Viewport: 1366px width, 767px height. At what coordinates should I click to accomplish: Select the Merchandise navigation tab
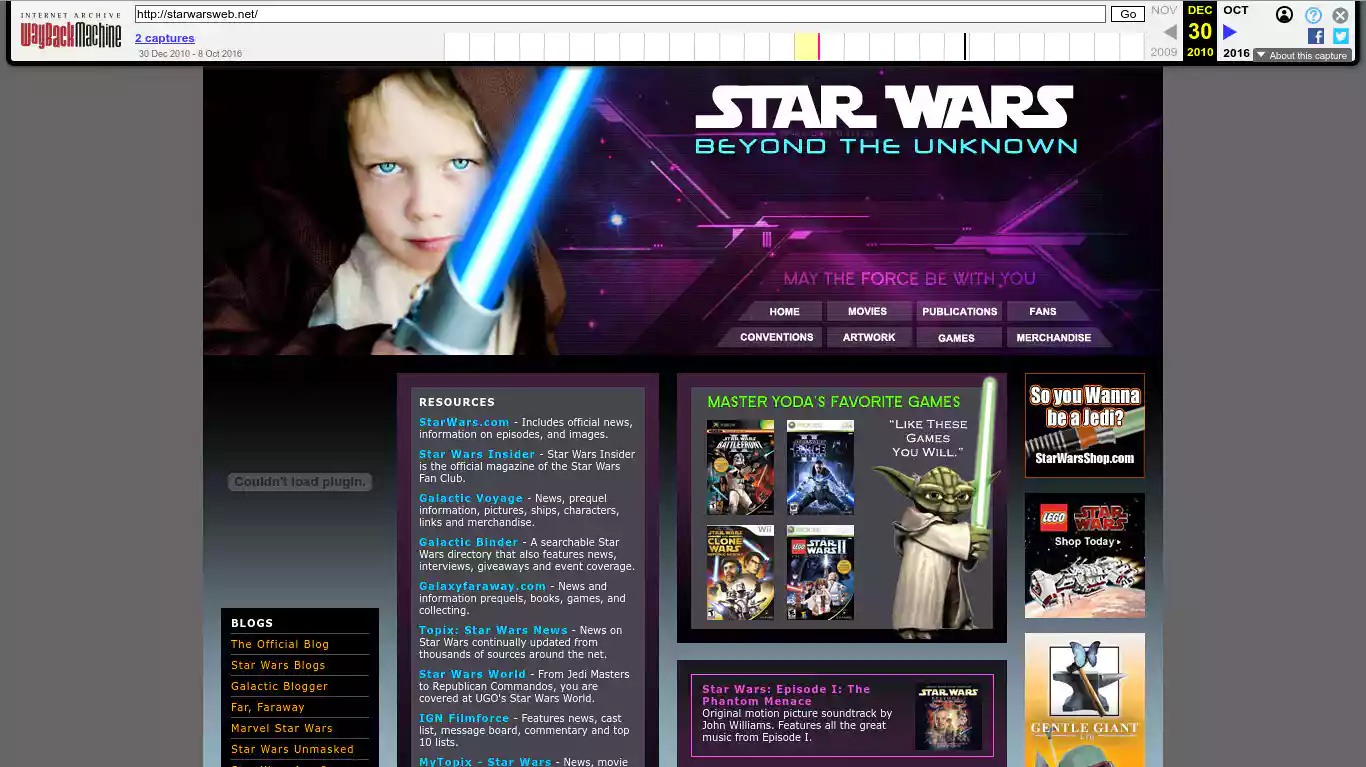tap(1053, 337)
